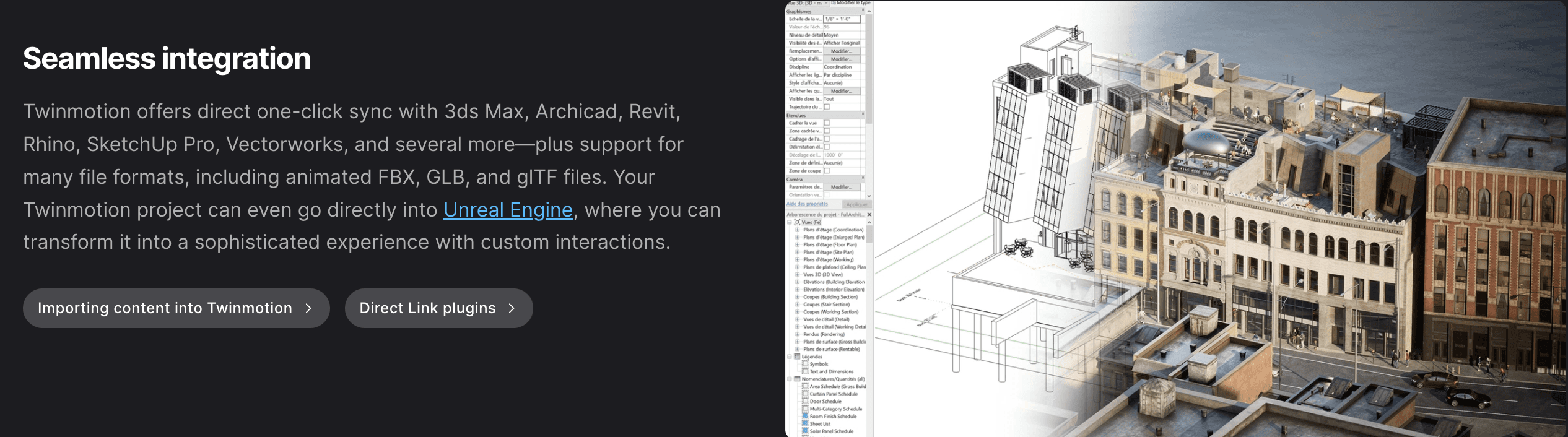Click the Echelle de la vue value field
Image resolution: width=1568 pixels, height=437 pixels.
842,19
